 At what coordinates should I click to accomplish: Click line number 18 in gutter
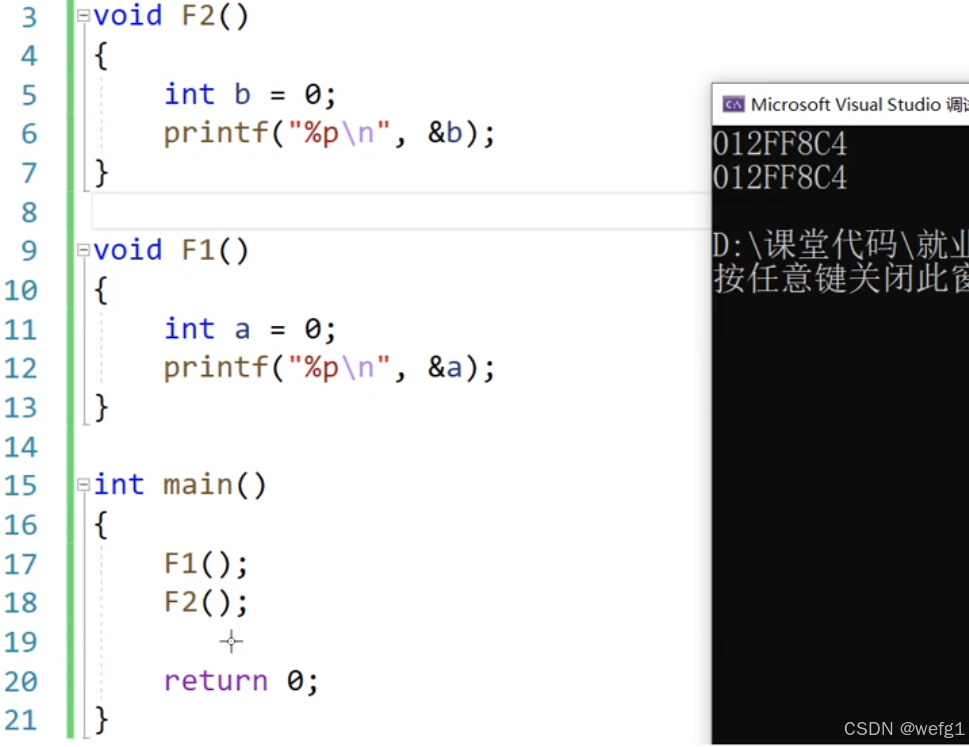tap(21, 603)
